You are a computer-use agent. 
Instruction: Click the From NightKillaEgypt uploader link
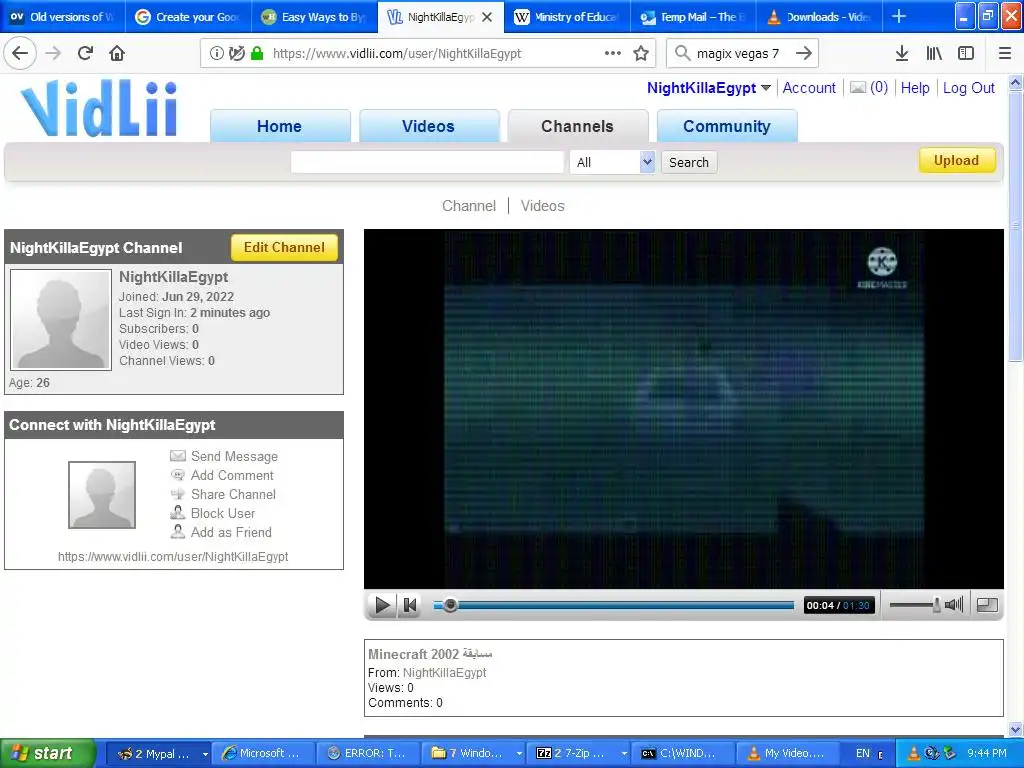tap(445, 672)
